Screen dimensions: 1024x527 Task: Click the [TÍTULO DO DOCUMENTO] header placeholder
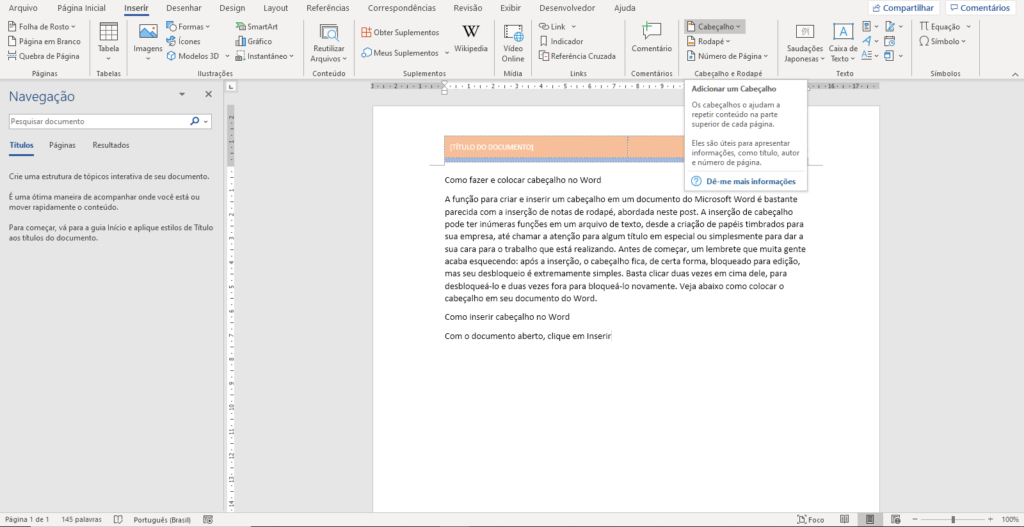[492, 147]
